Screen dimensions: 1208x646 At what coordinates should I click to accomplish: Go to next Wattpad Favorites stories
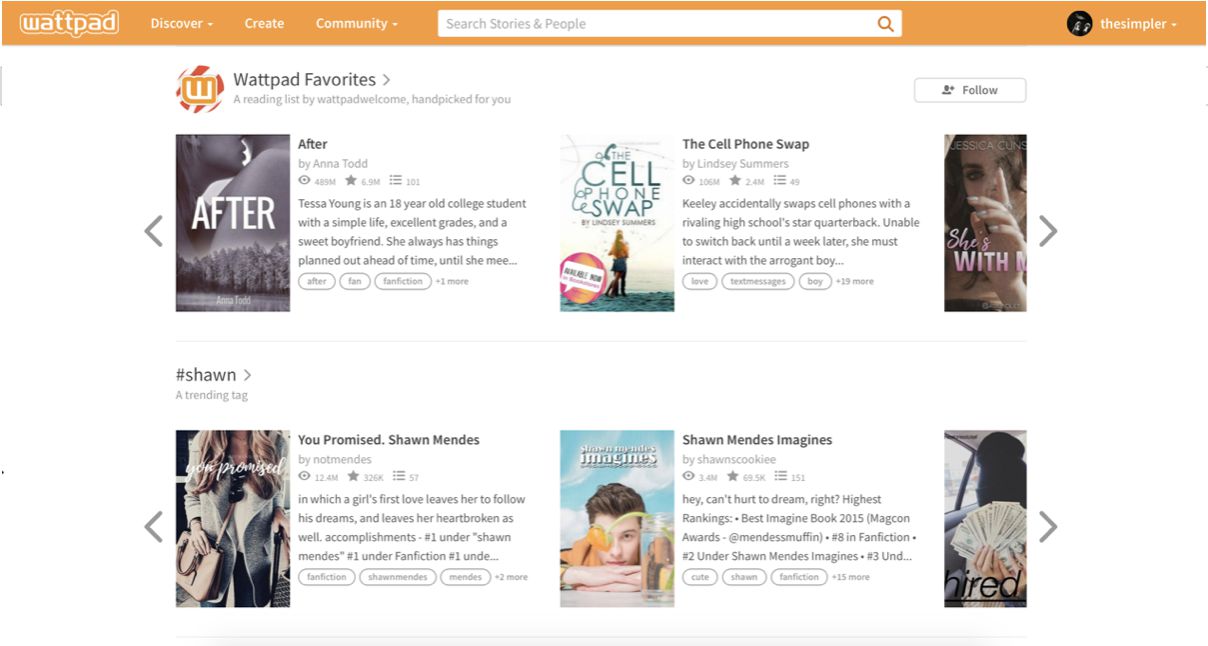[1047, 231]
